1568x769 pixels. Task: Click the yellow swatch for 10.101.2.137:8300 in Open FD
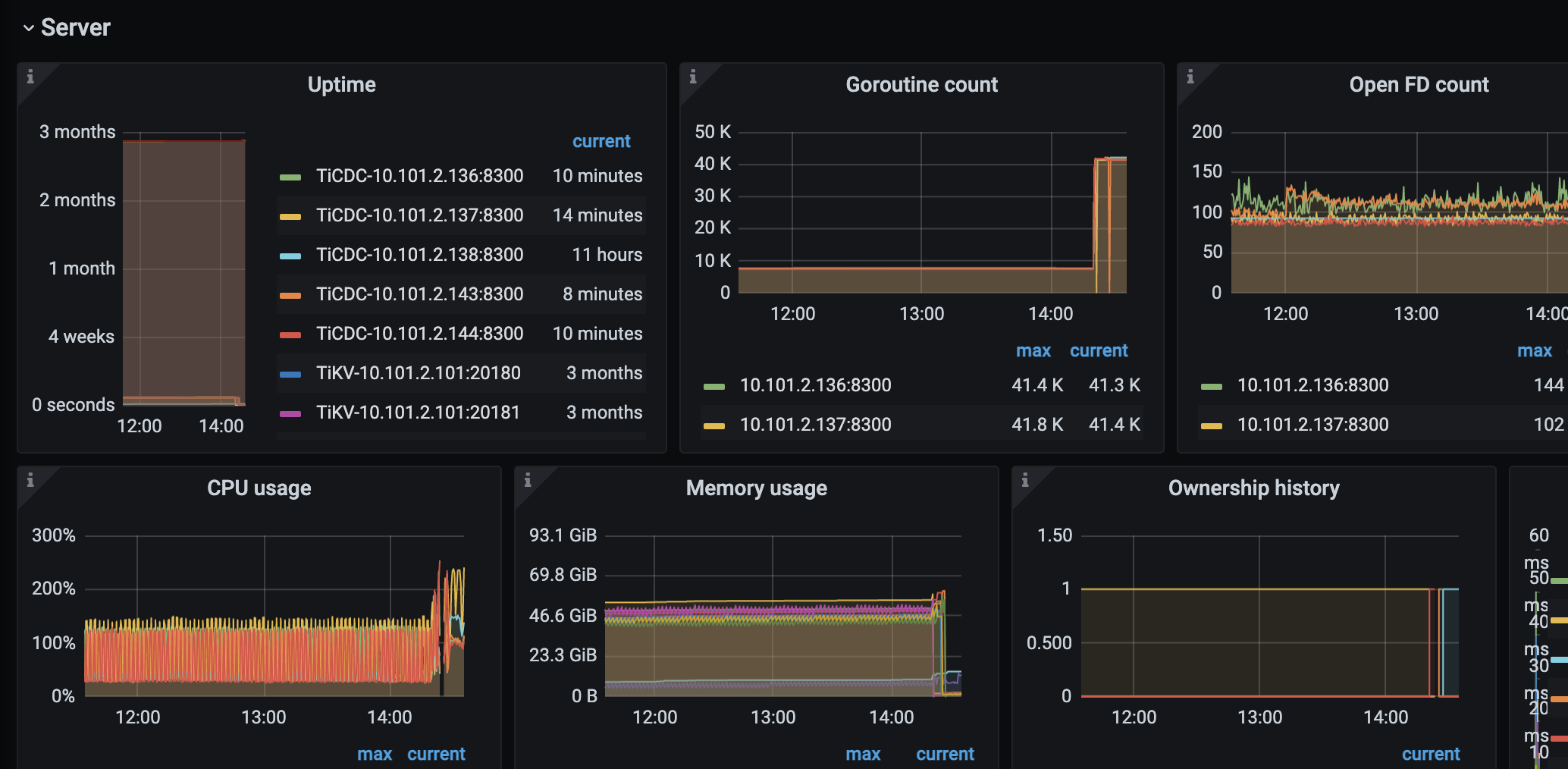tap(1212, 425)
